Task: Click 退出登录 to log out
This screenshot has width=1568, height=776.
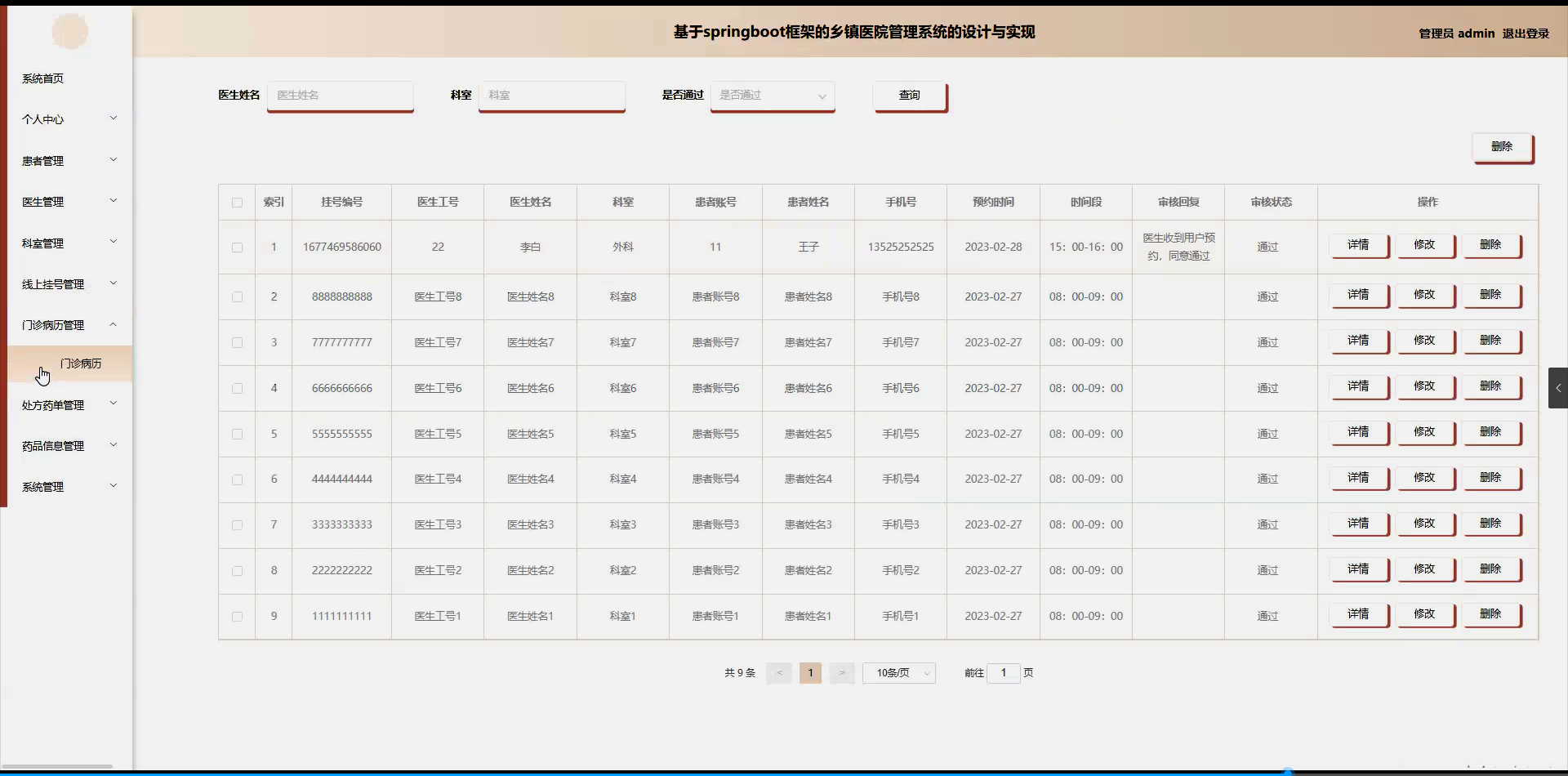Action: click(1526, 33)
